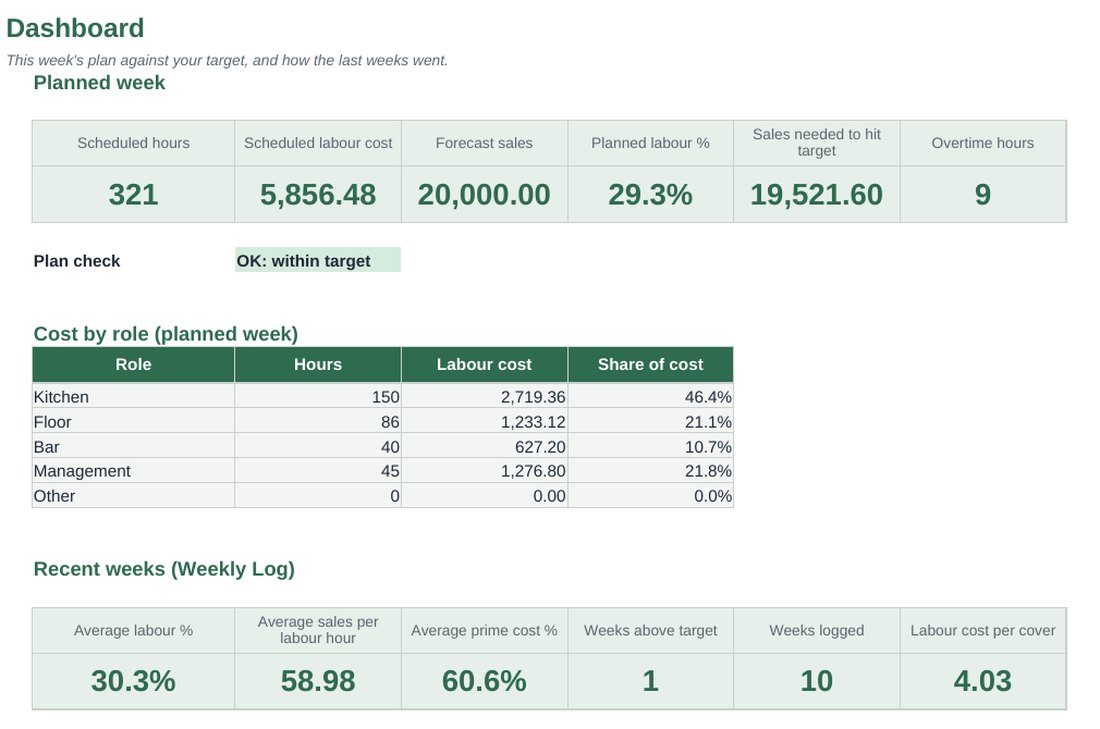Select the overtime hours value 9
Viewport: 1100px width, 729px height.
(x=983, y=194)
